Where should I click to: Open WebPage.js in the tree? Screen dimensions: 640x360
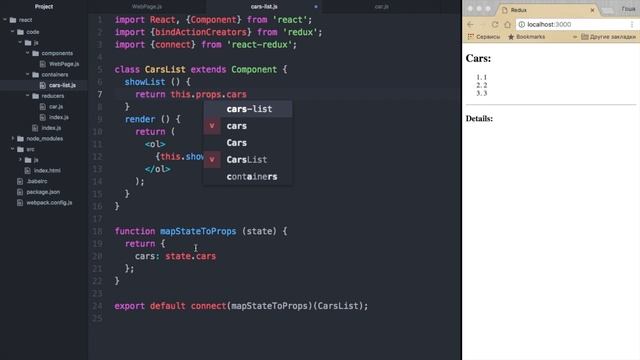click(x=64, y=64)
